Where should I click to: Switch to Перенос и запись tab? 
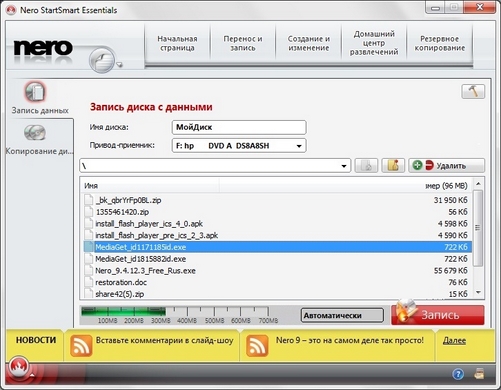pyautogui.click(x=243, y=43)
